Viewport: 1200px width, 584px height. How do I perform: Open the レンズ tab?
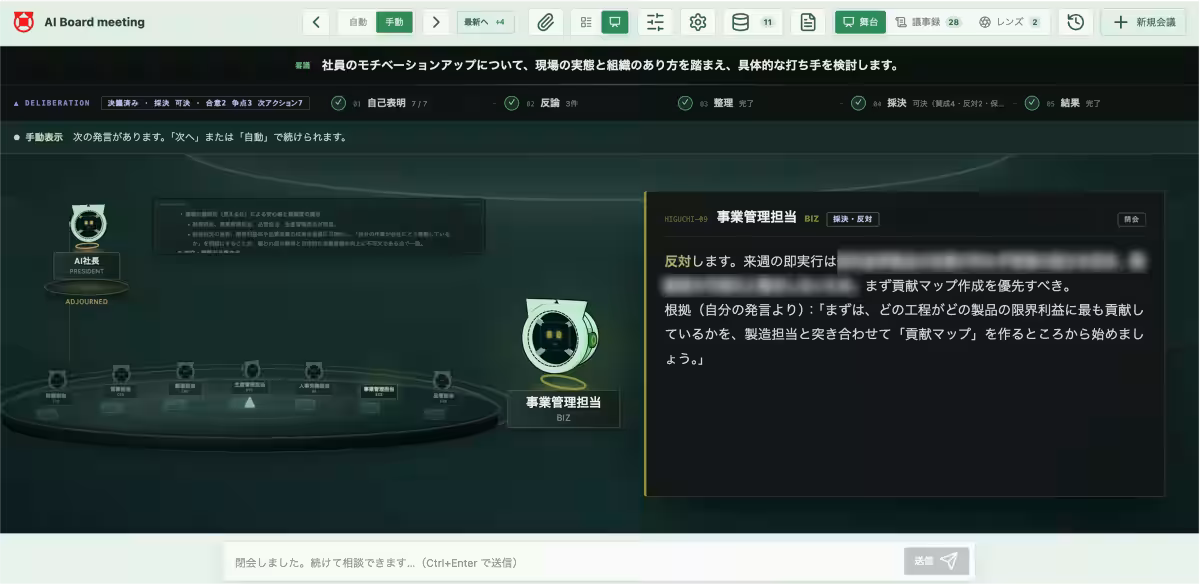point(1010,22)
